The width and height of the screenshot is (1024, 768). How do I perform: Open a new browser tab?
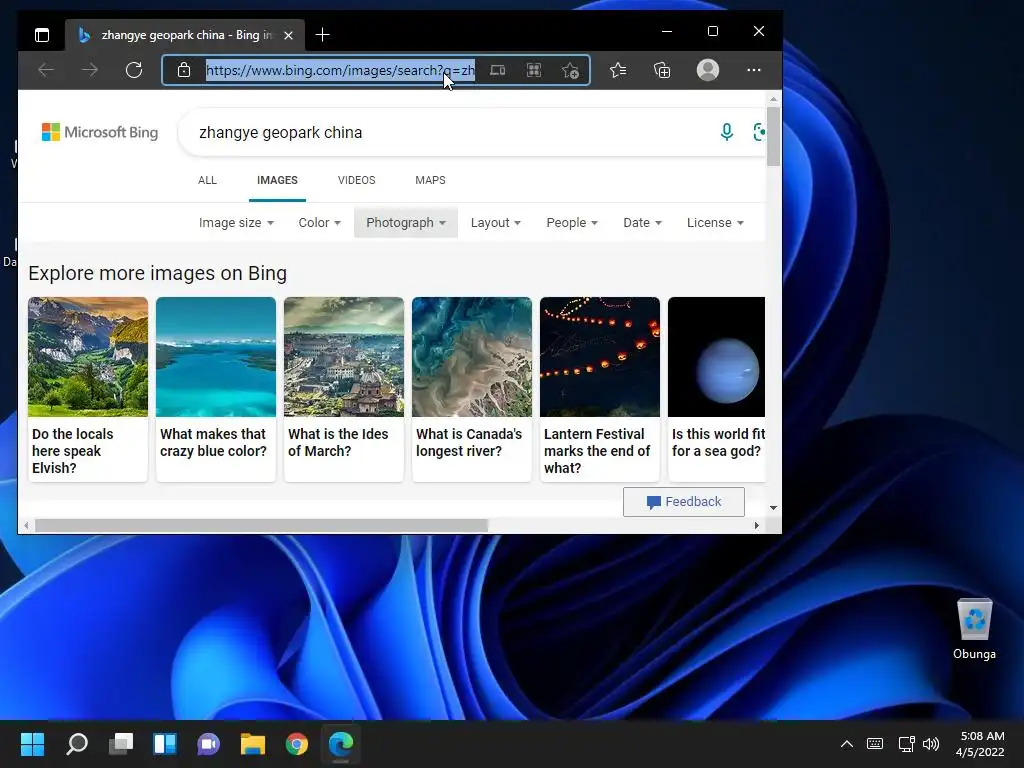[x=323, y=35]
